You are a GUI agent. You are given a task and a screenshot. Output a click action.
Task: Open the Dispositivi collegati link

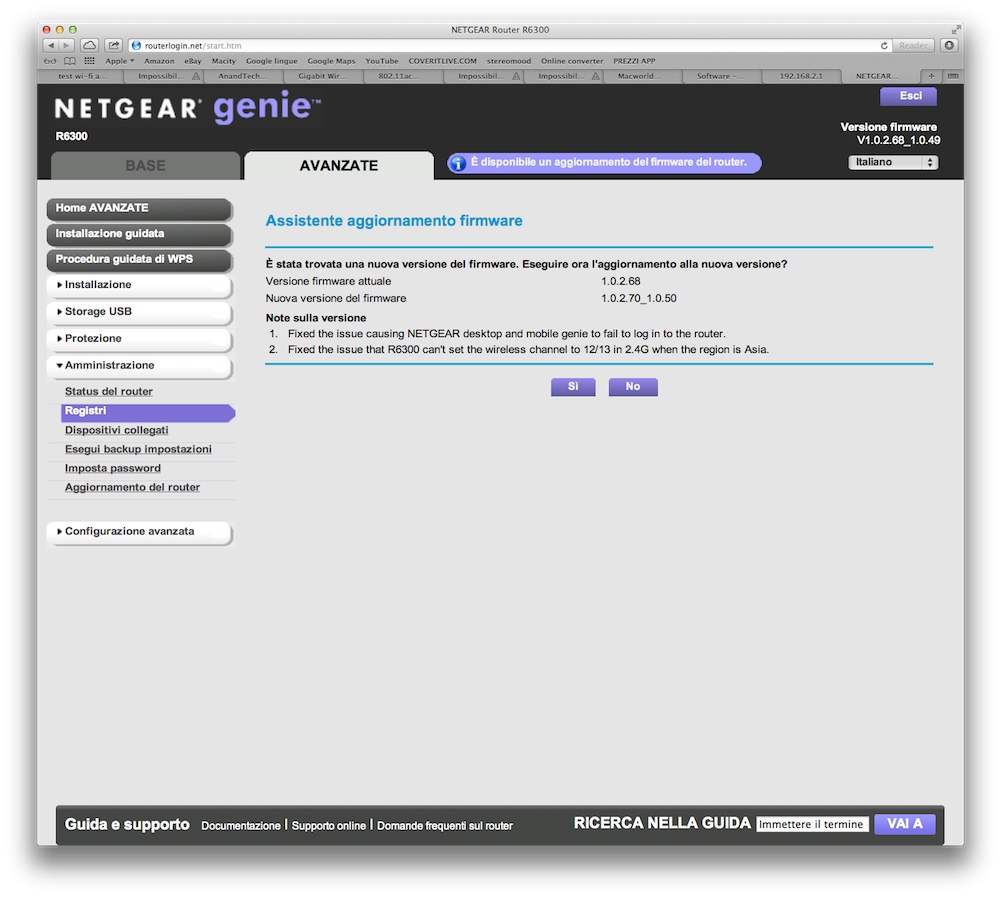[116, 430]
